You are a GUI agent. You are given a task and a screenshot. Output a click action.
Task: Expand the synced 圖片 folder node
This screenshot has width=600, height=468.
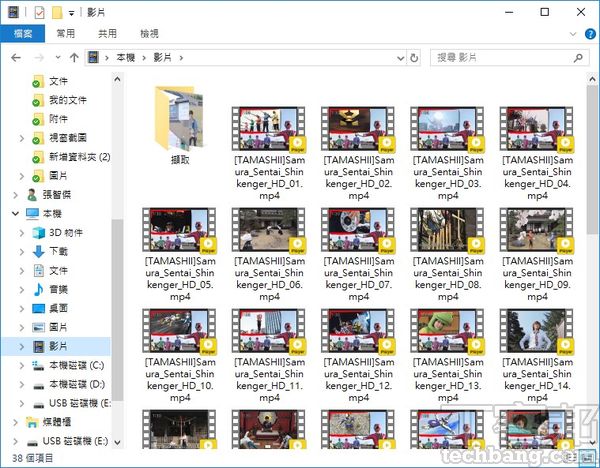point(22,176)
